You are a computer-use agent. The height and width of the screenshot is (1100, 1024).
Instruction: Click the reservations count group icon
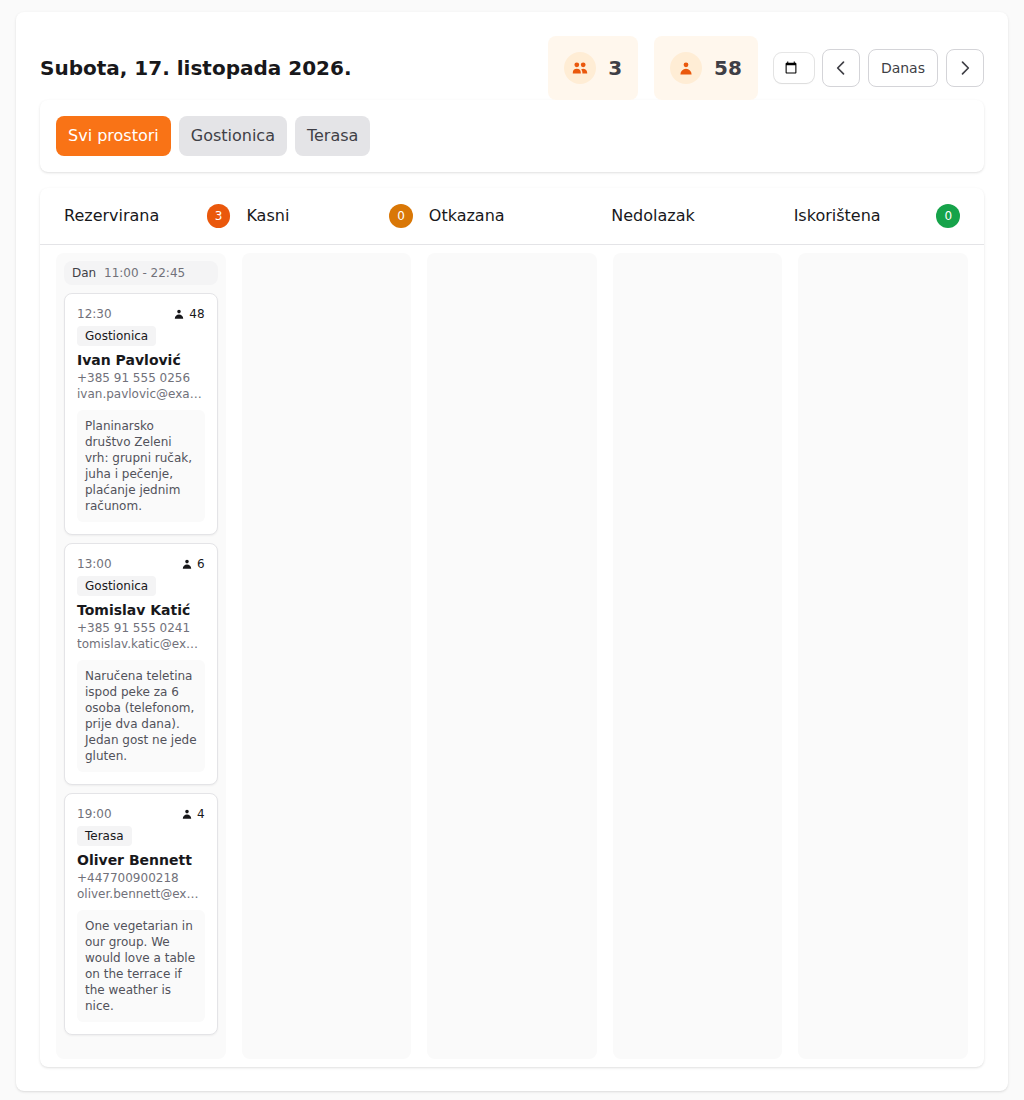click(580, 68)
